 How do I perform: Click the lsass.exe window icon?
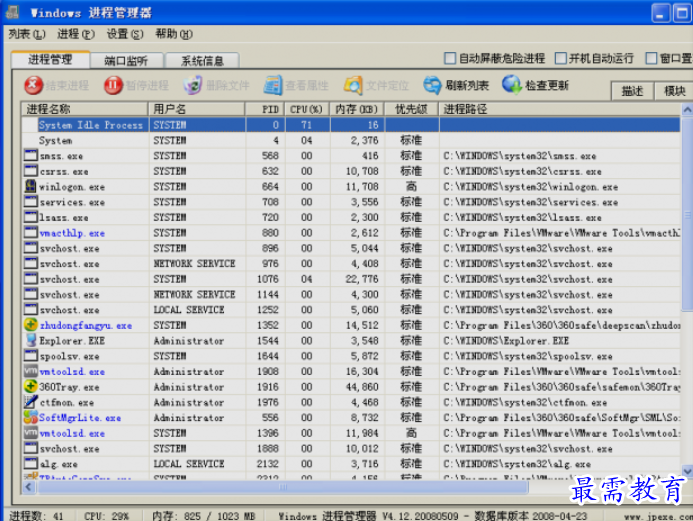[30, 217]
